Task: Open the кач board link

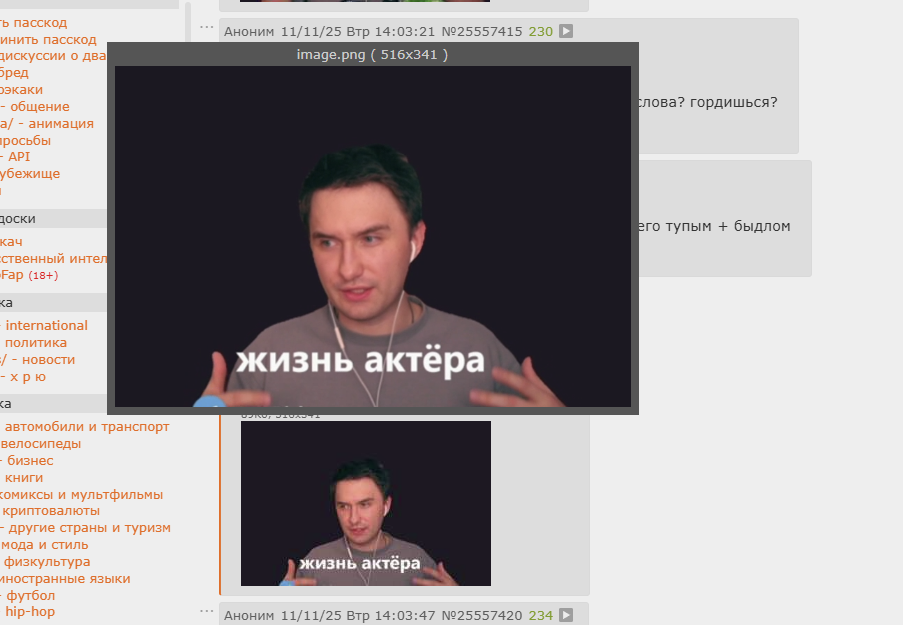Action: coord(12,242)
